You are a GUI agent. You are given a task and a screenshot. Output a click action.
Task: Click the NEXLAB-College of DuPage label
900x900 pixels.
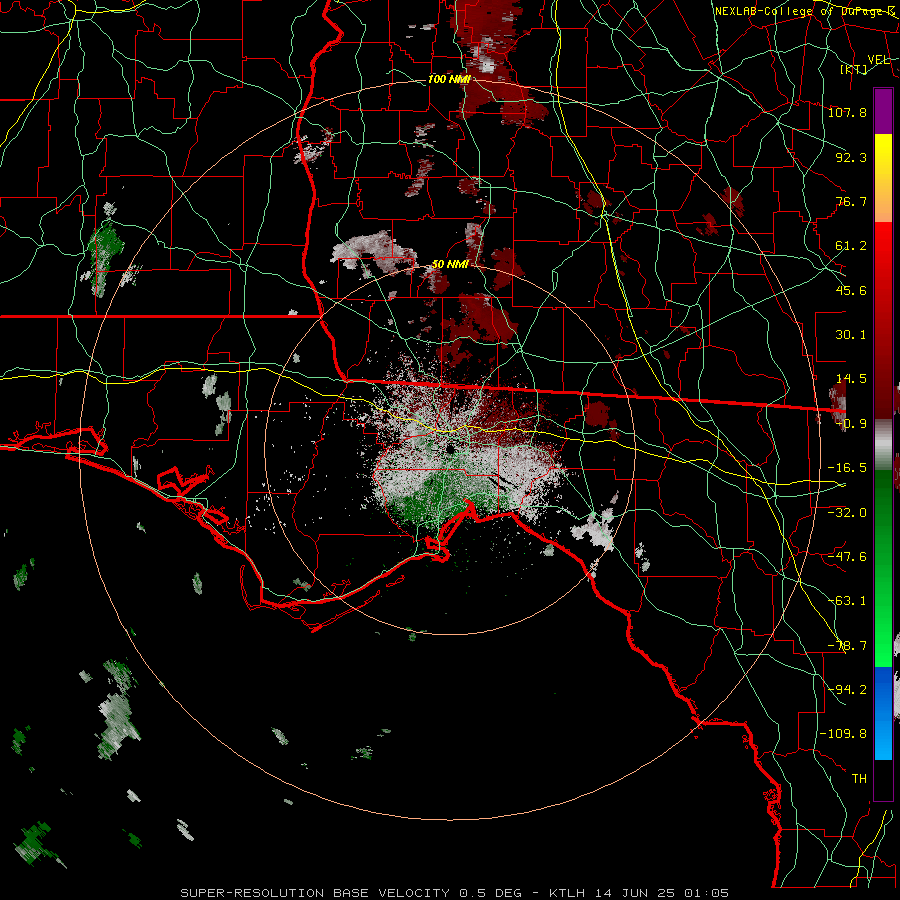tap(805, 11)
